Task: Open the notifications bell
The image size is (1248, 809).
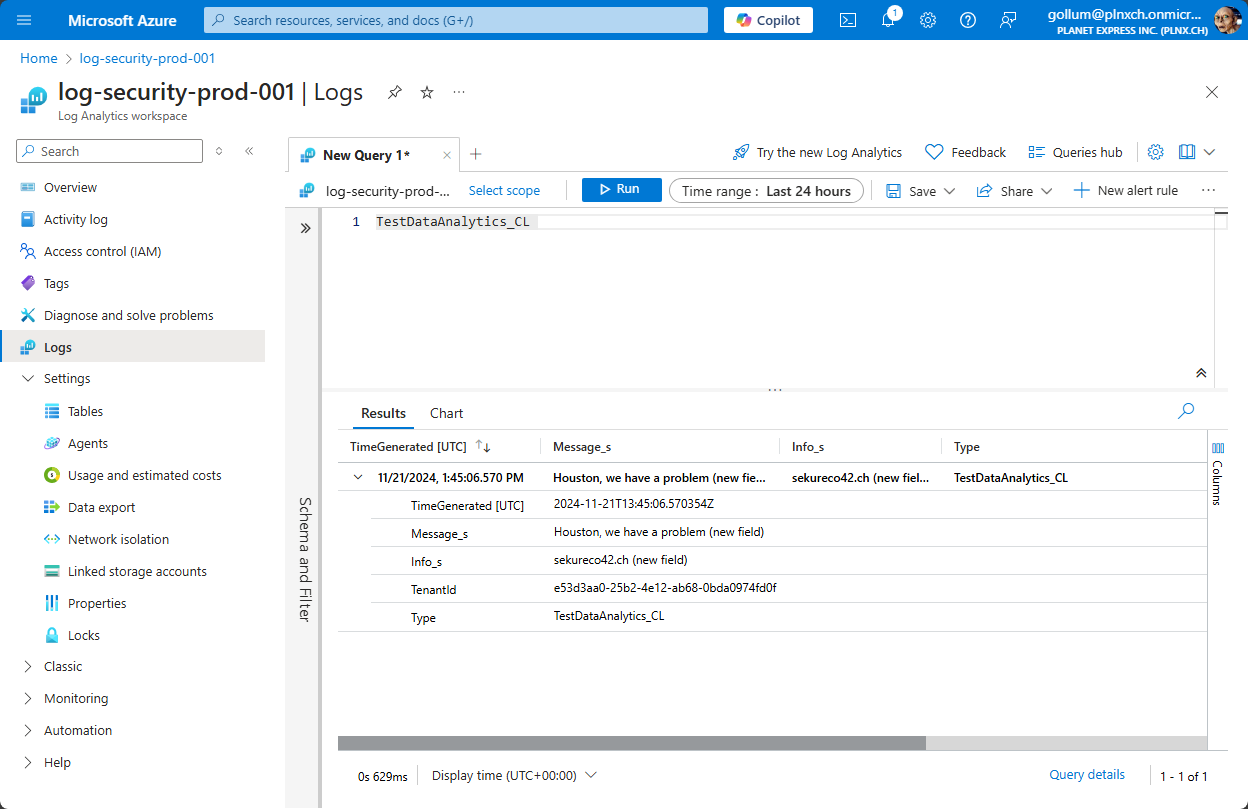Action: (x=887, y=20)
